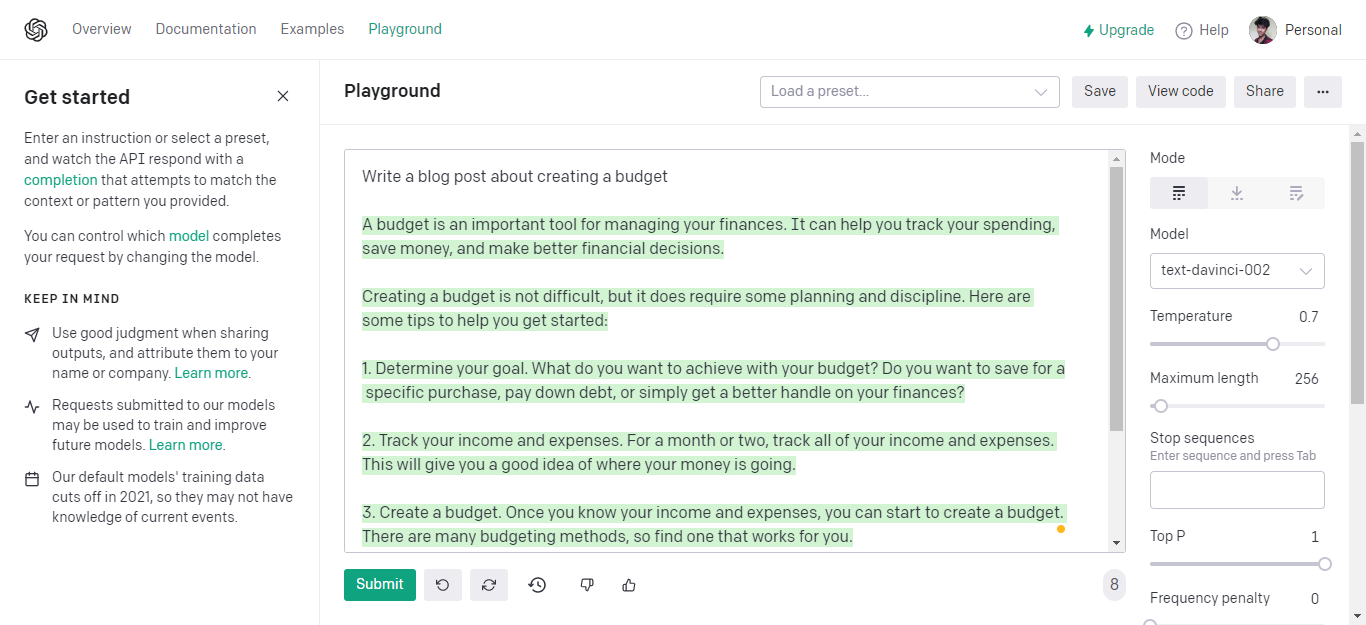The height and width of the screenshot is (625, 1366).
Task: Click the Stop sequences input field
Action: (x=1237, y=490)
